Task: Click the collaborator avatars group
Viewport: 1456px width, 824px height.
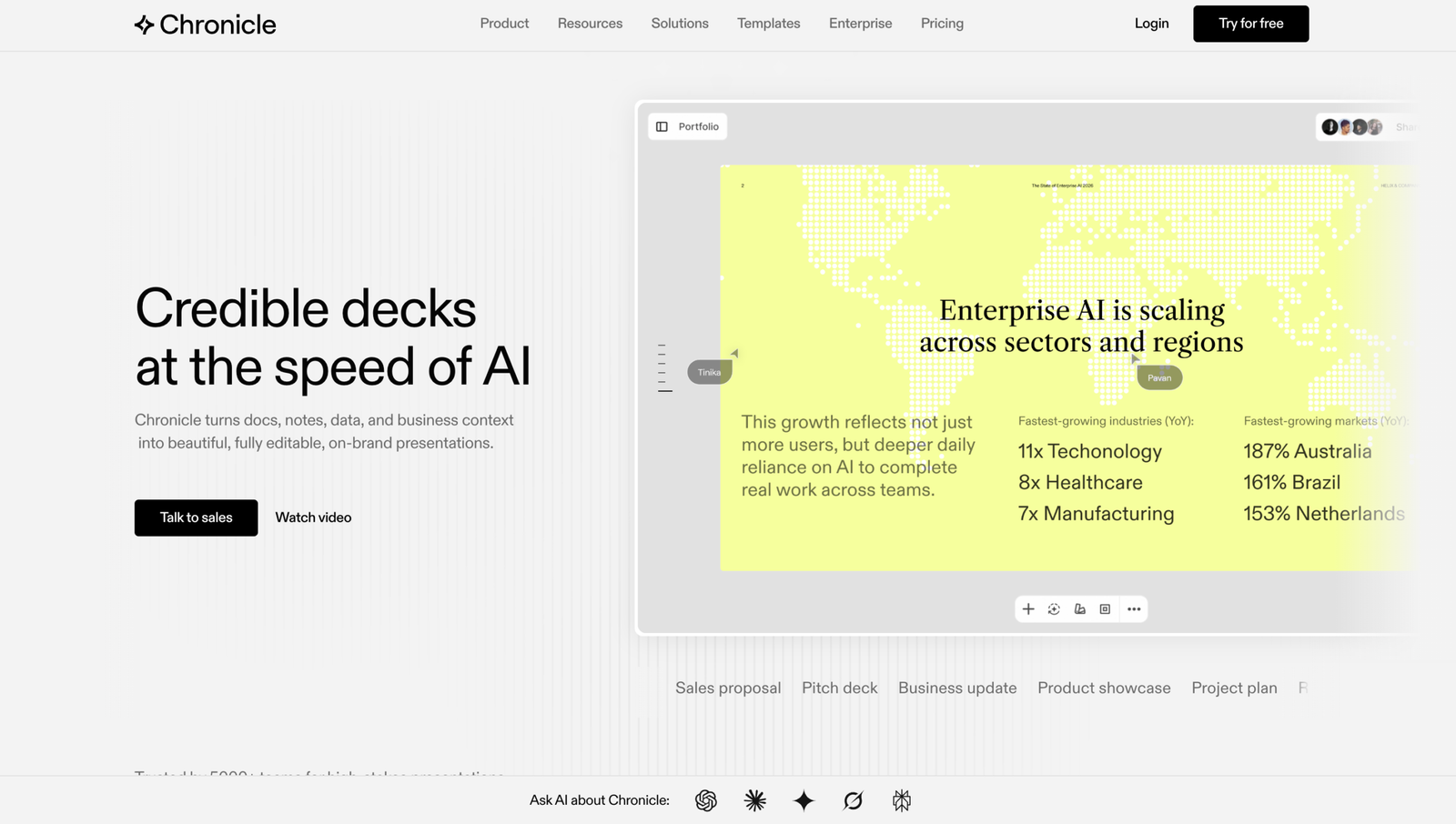Action: pos(1352,127)
